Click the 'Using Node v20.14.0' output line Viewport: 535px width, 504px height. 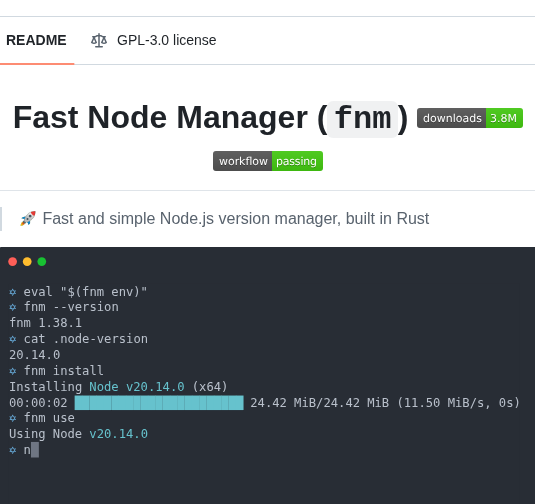tap(78, 434)
